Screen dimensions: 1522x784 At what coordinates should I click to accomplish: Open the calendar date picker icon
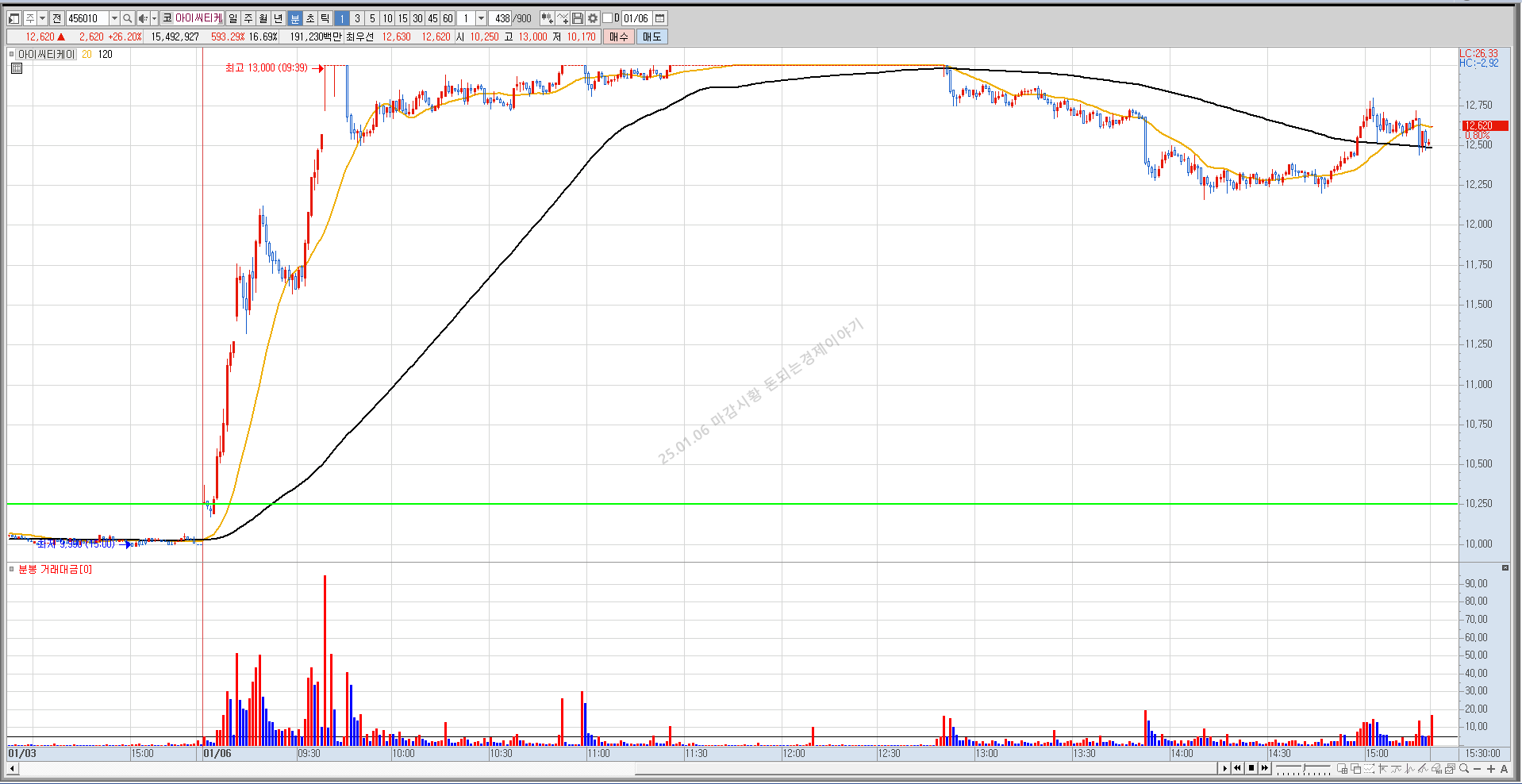coord(659,18)
